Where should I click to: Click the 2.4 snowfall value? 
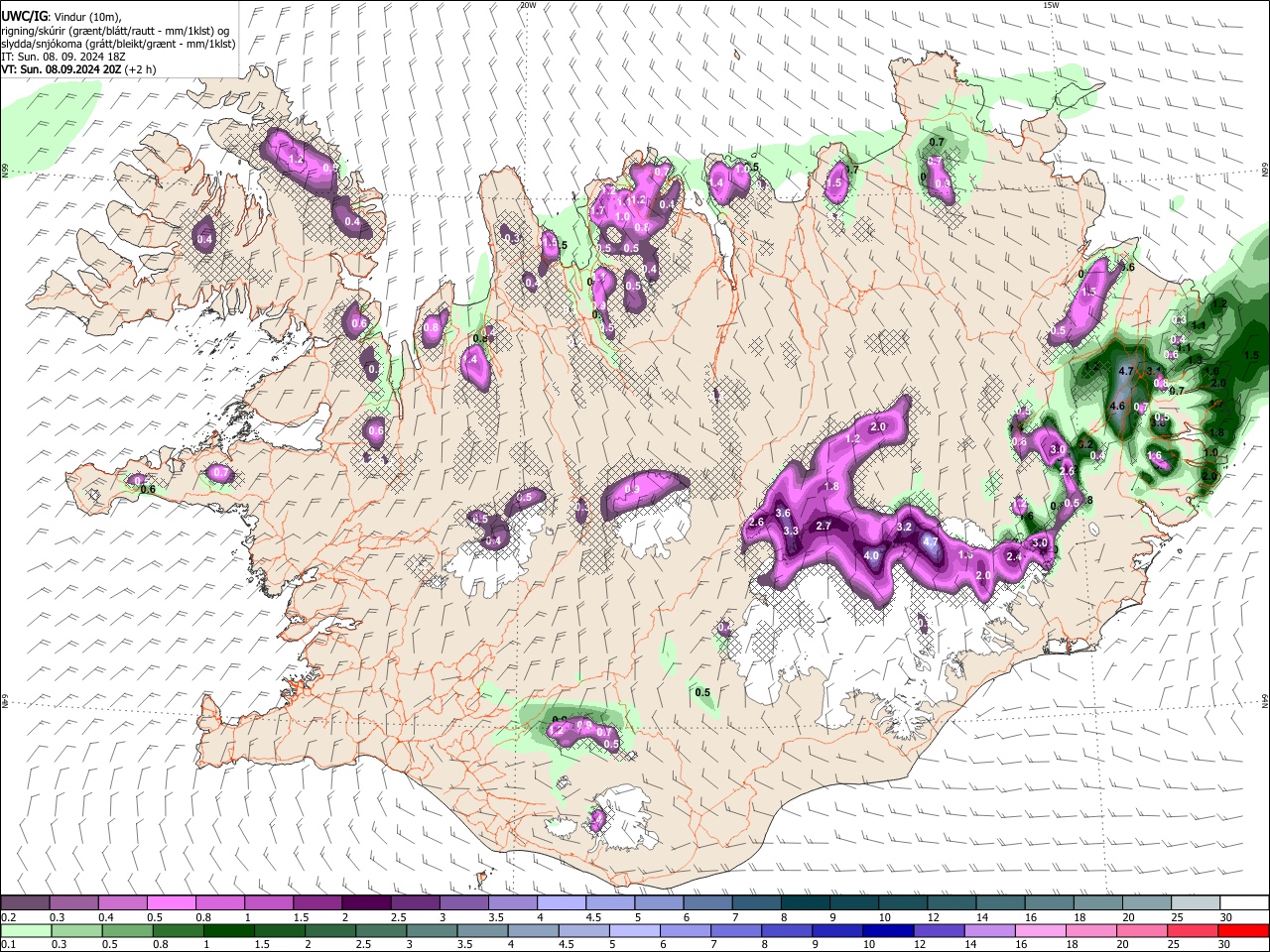[1014, 556]
